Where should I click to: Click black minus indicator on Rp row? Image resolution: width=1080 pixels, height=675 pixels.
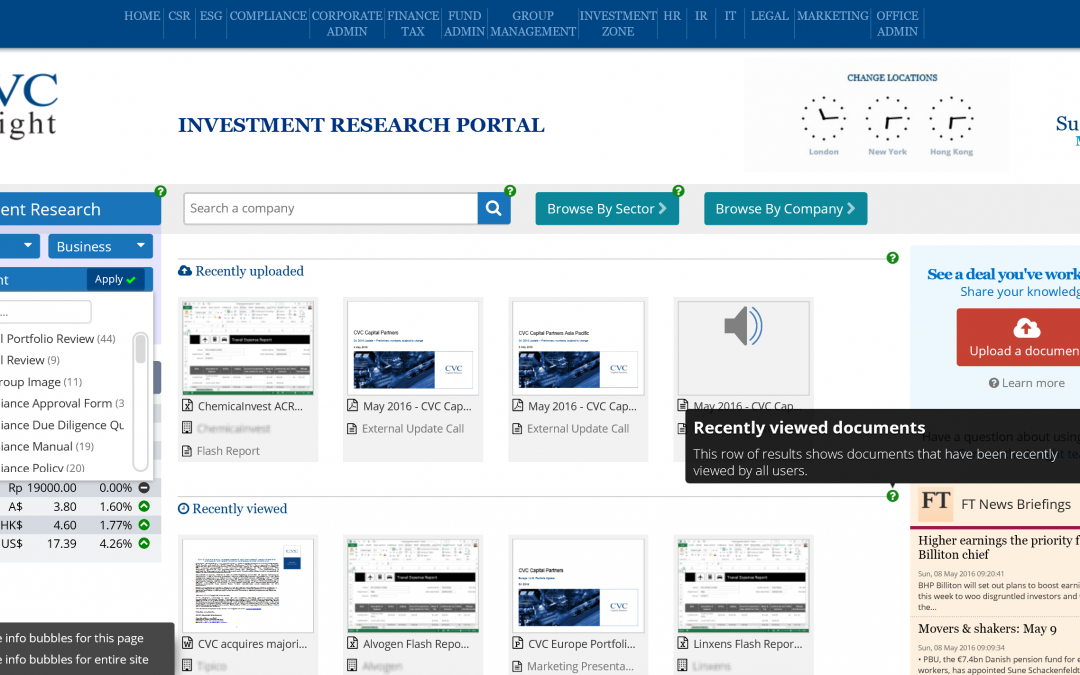tap(144, 488)
